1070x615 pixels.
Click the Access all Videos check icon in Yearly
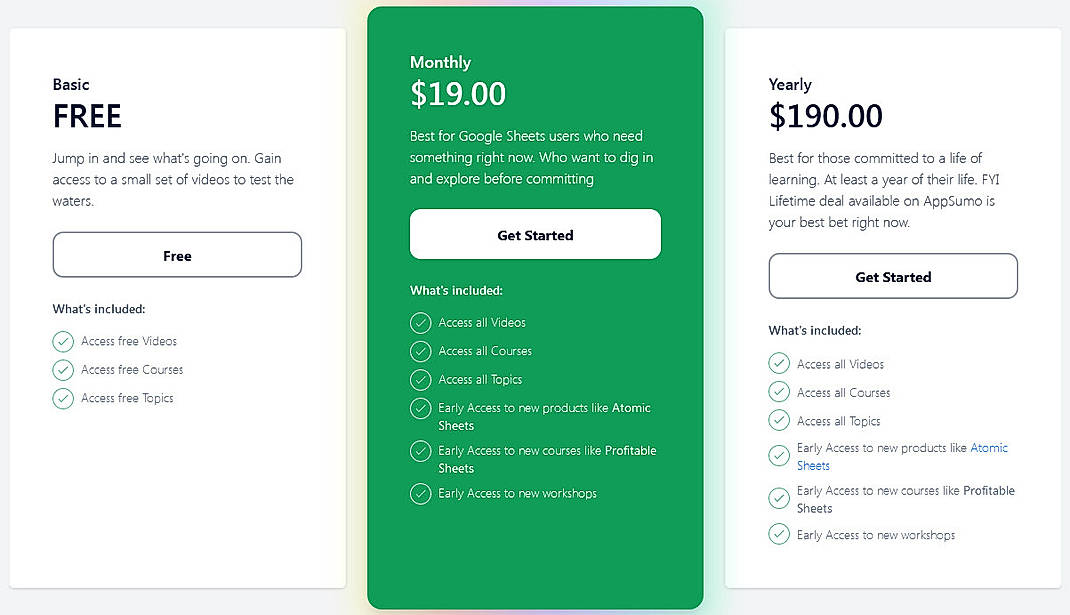[779, 363]
